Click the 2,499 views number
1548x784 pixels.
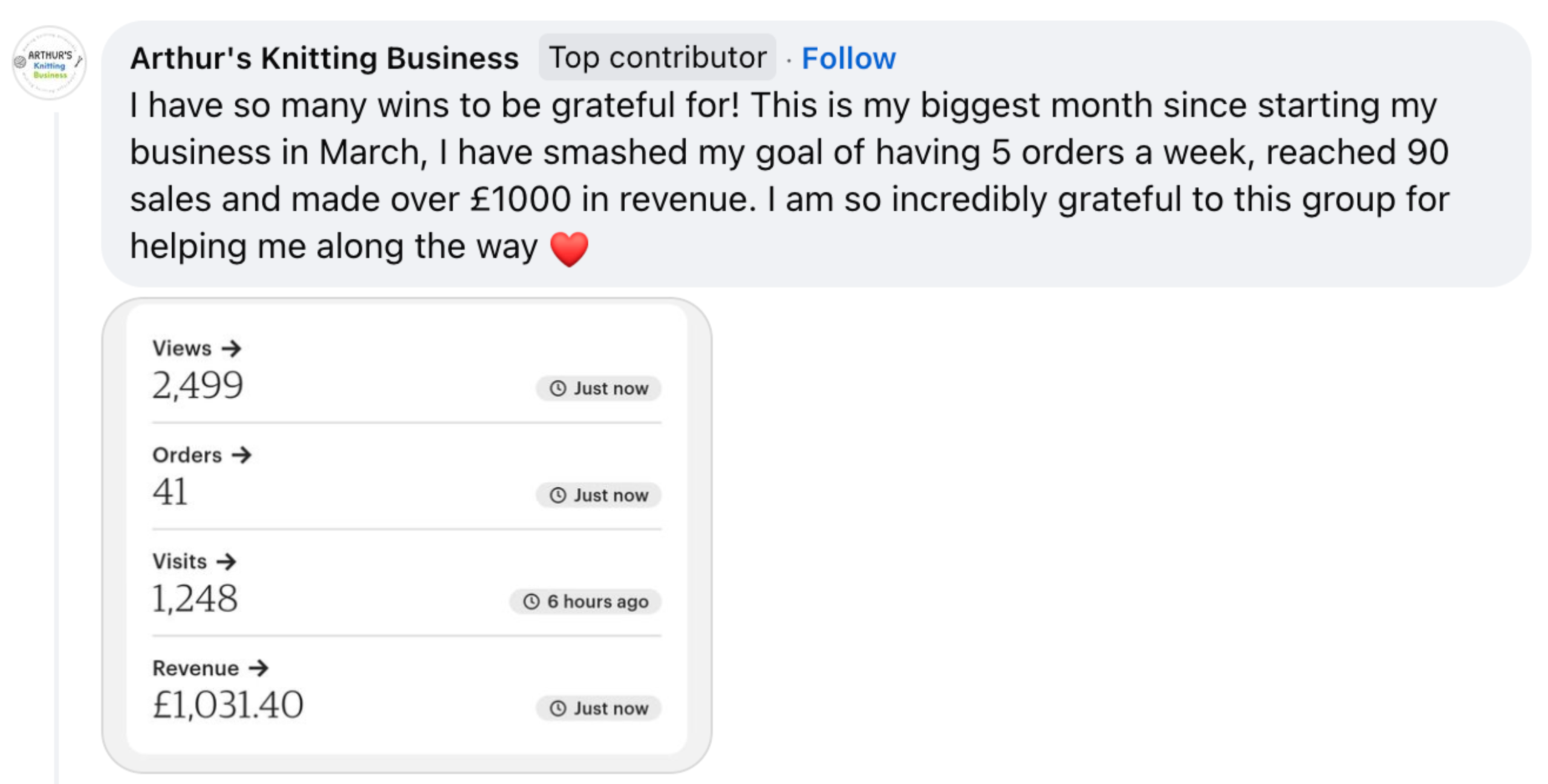click(x=197, y=385)
